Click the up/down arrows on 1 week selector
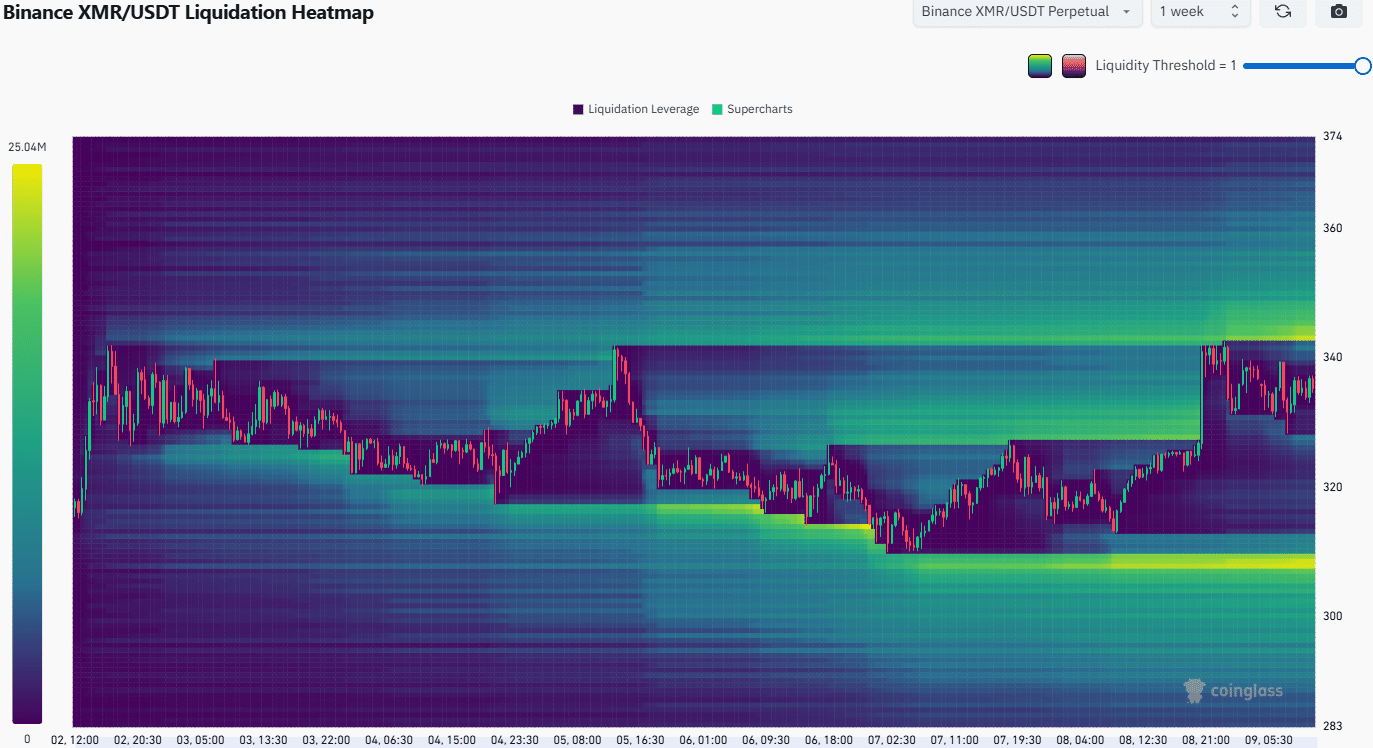This screenshot has height=748, width=1373. tap(1235, 12)
